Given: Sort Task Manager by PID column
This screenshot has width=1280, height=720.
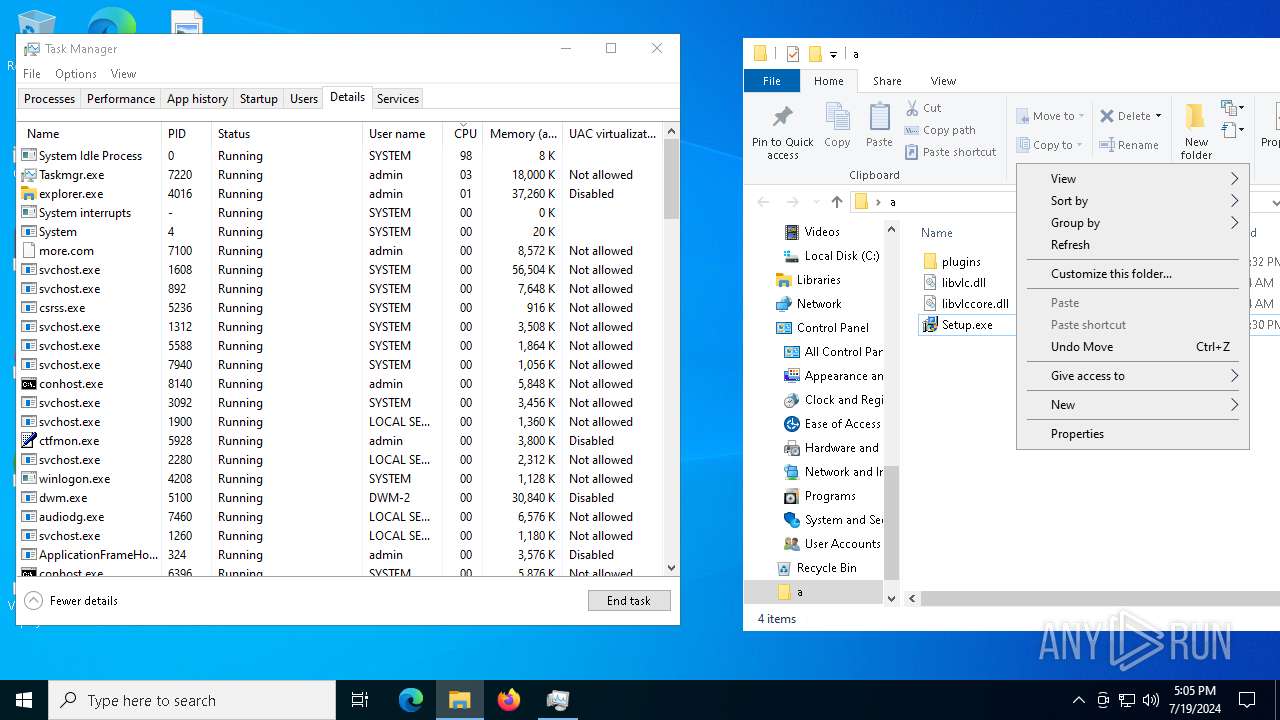Looking at the screenshot, I should [x=187, y=133].
